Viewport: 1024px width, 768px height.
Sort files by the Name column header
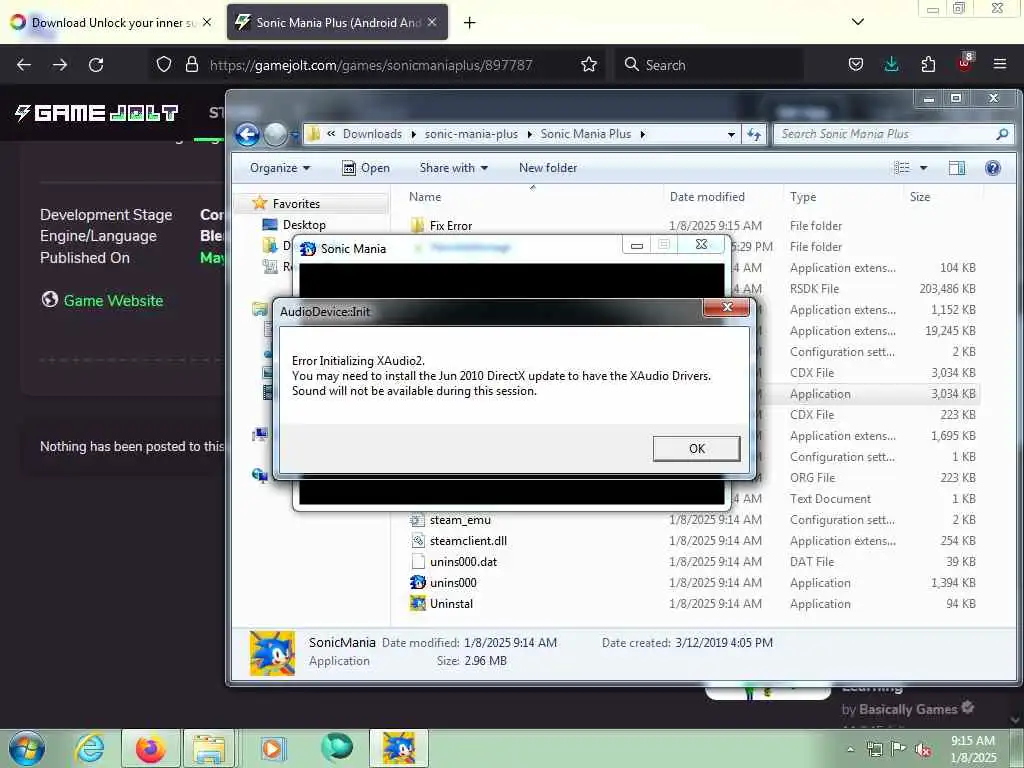tap(424, 197)
